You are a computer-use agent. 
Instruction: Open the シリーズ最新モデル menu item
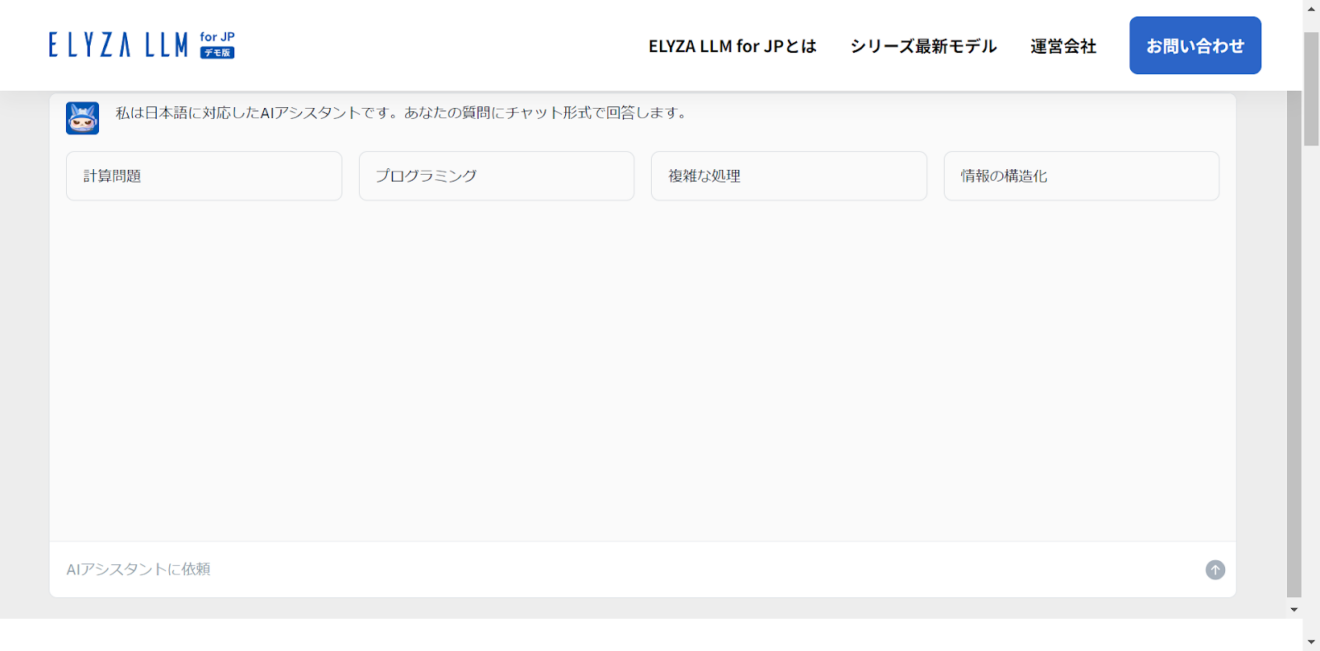pos(922,46)
